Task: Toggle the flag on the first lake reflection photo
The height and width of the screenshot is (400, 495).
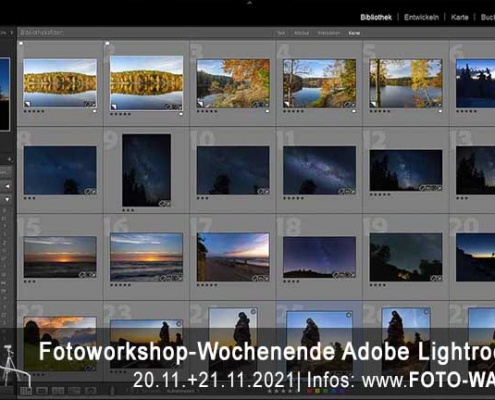Action: (21, 43)
